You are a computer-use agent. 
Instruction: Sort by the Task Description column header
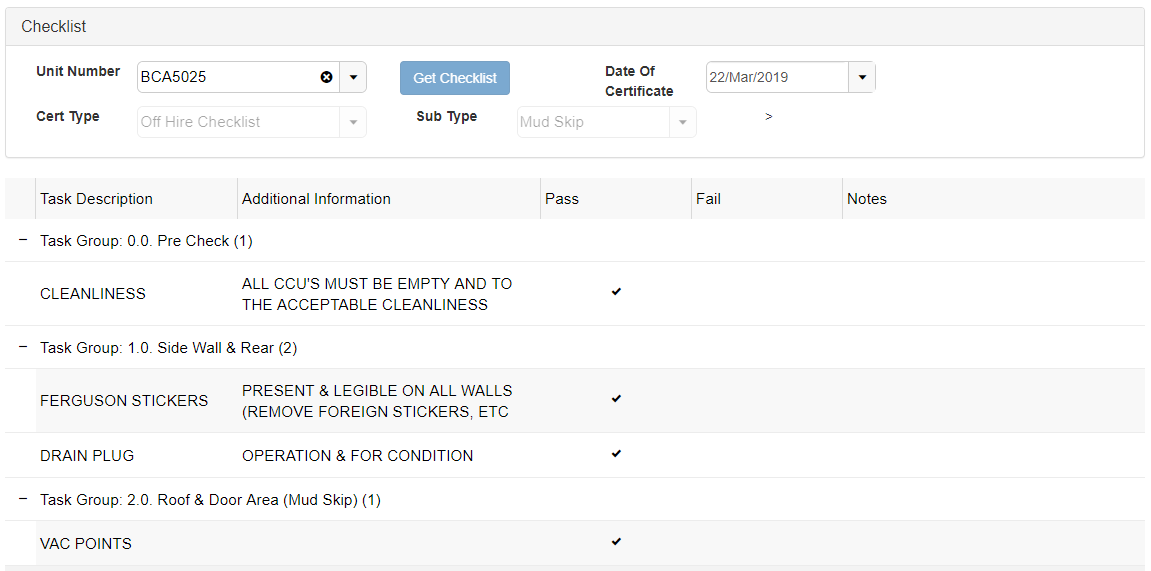click(x=96, y=199)
